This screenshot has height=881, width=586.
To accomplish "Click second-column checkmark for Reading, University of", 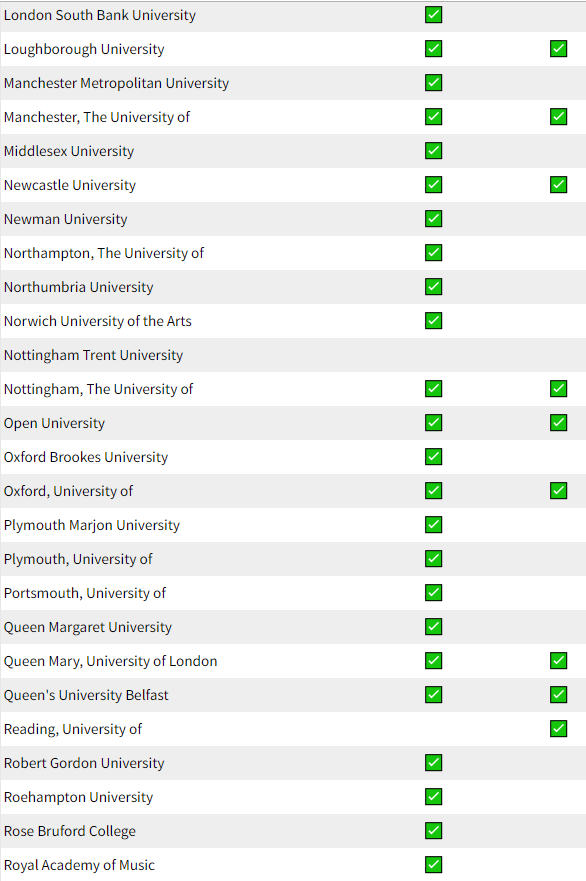I will coord(558,729).
